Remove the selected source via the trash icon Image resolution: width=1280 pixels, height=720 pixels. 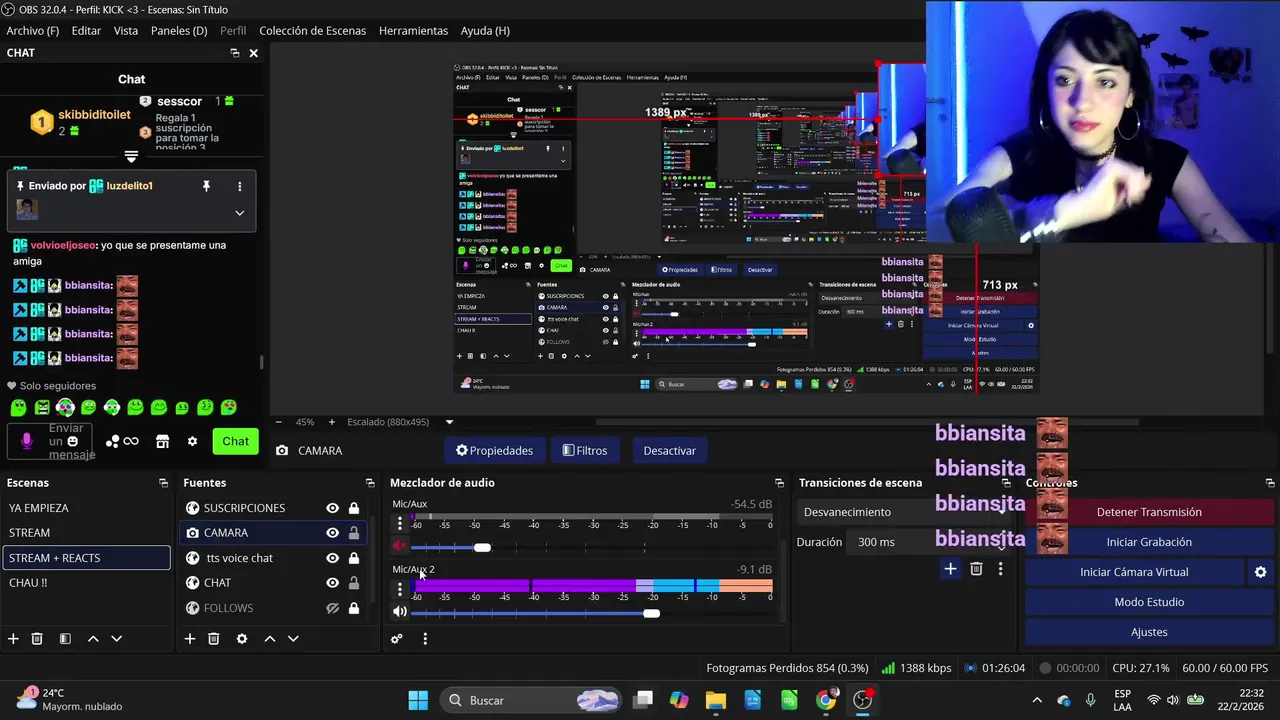tap(214, 639)
